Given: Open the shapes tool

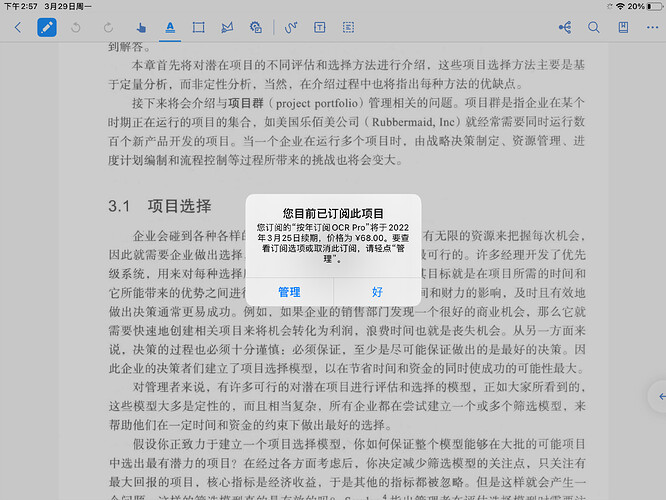Looking at the screenshot, I should click(256, 28).
